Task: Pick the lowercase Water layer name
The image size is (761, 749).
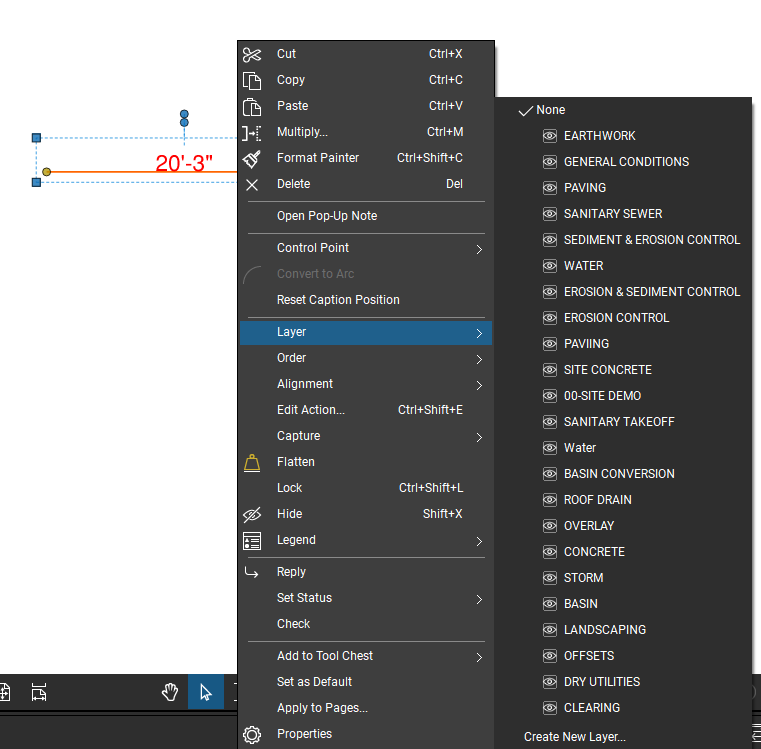Action: [x=579, y=448]
